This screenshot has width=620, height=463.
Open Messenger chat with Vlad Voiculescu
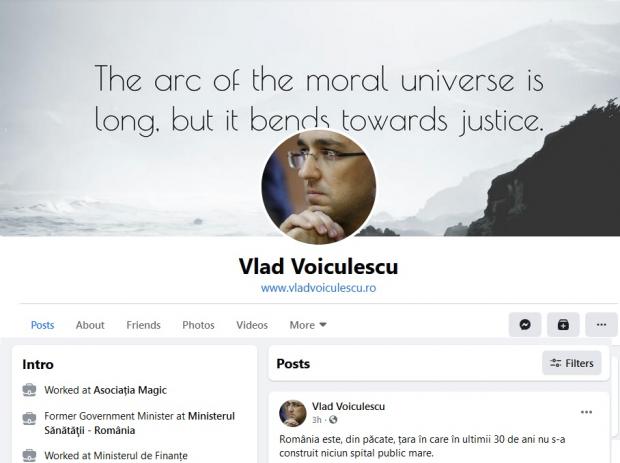(525, 325)
